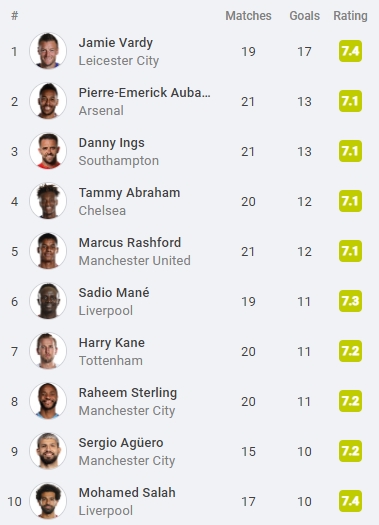Click Jamie Vardy's 7.4 rating badge
The image size is (379, 525).
click(x=350, y=51)
